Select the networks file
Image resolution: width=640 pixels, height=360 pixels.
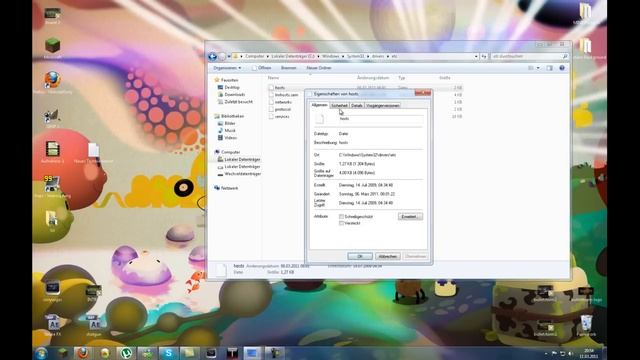(x=283, y=102)
